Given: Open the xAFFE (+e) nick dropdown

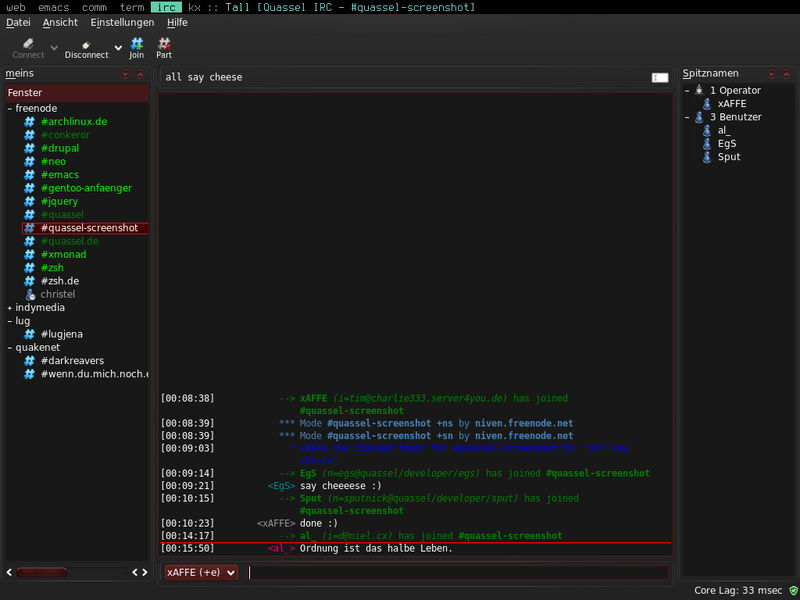Looking at the screenshot, I should [201, 572].
